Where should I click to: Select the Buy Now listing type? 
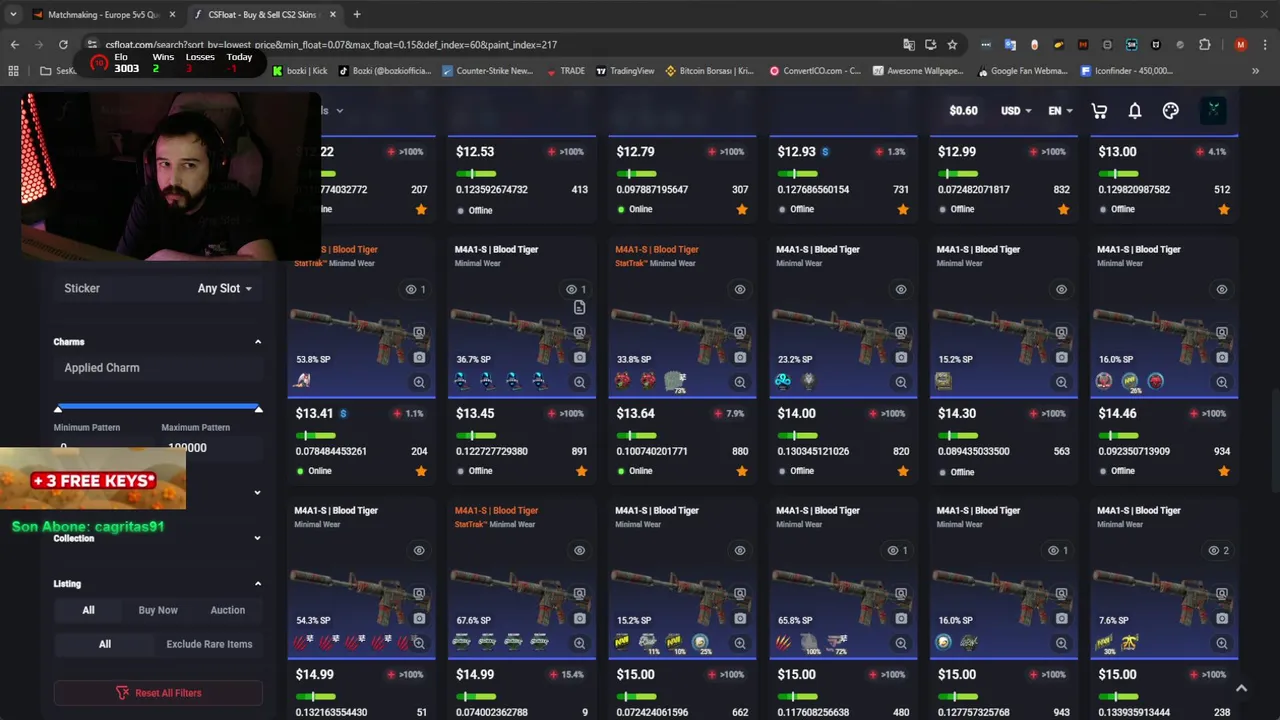point(158,610)
